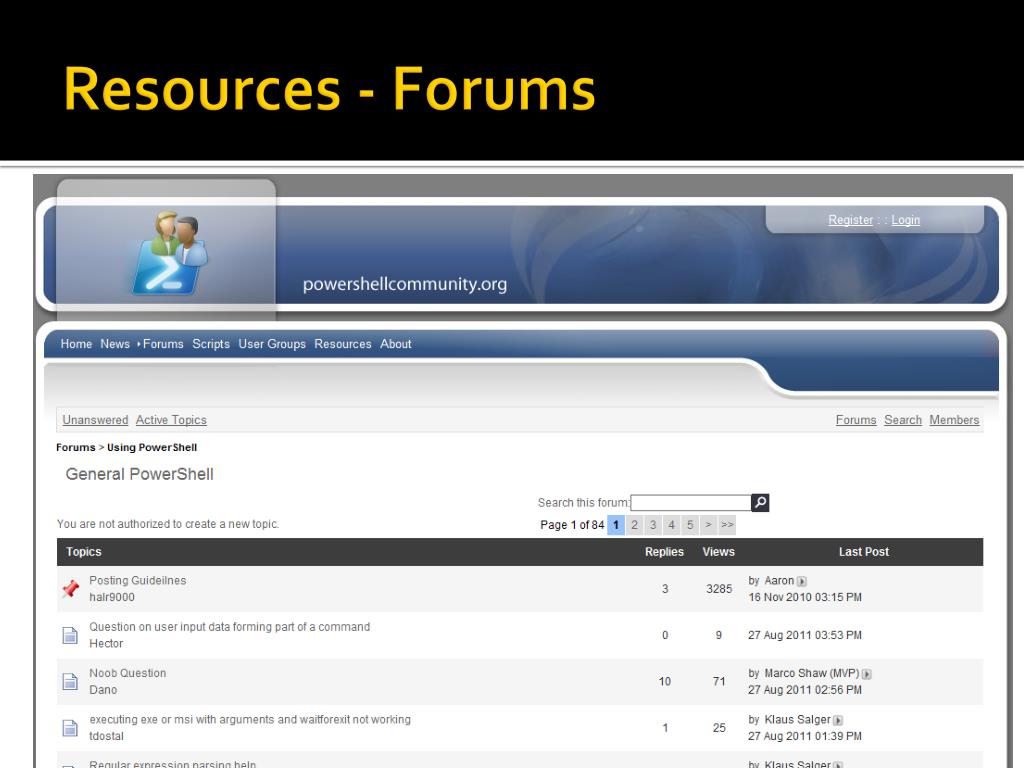Click the next page > button
1024x768 pixels.
[x=708, y=525]
